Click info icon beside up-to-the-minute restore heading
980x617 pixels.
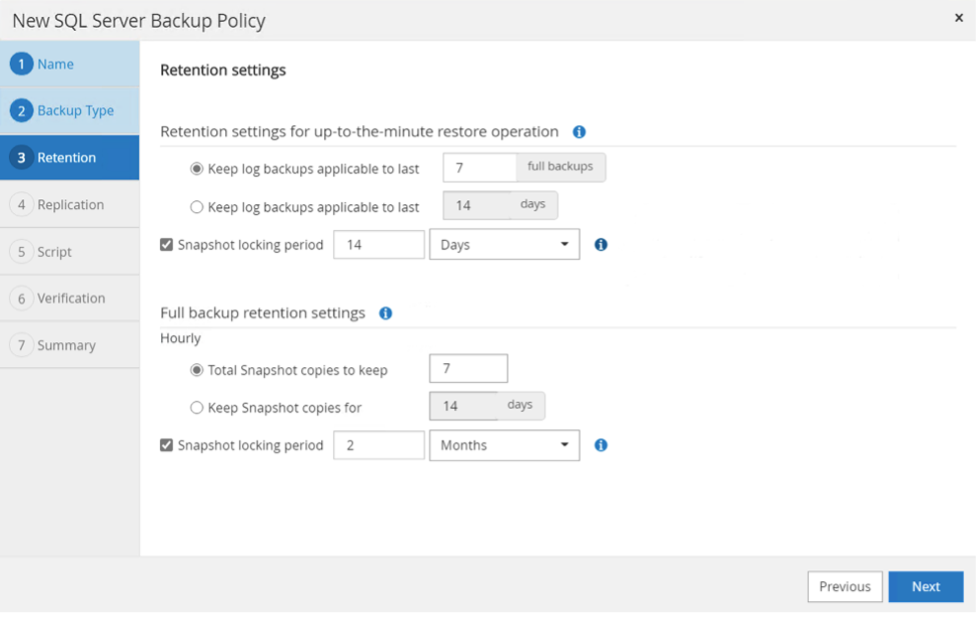(x=579, y=132)
